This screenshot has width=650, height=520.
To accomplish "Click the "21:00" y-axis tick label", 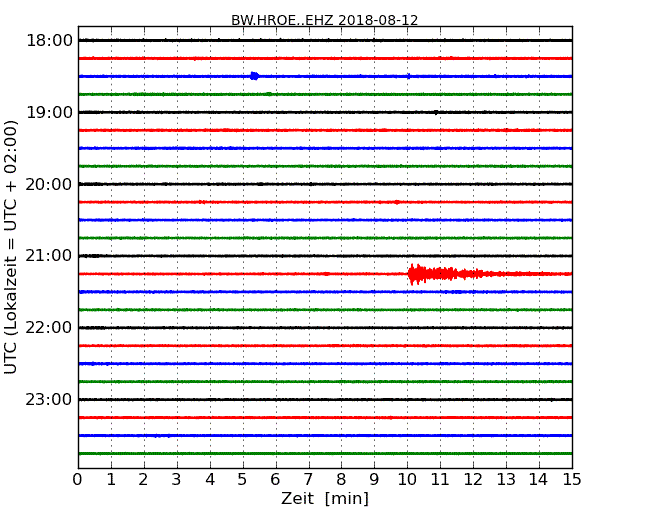I will [x=49, y=256].
